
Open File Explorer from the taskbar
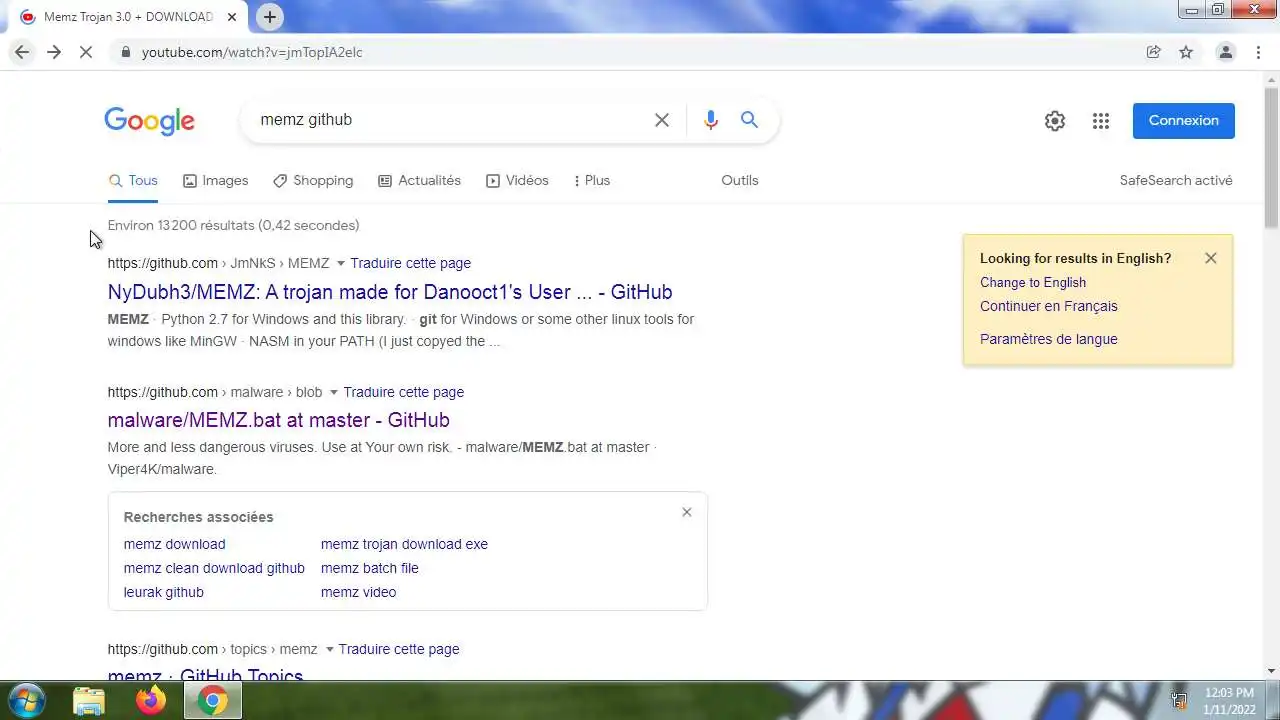tap(89, 701)
